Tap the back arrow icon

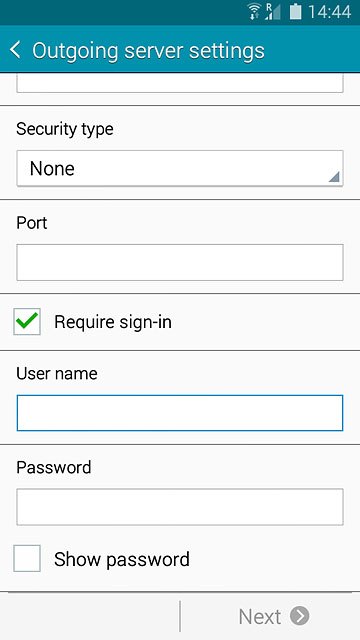15,50
